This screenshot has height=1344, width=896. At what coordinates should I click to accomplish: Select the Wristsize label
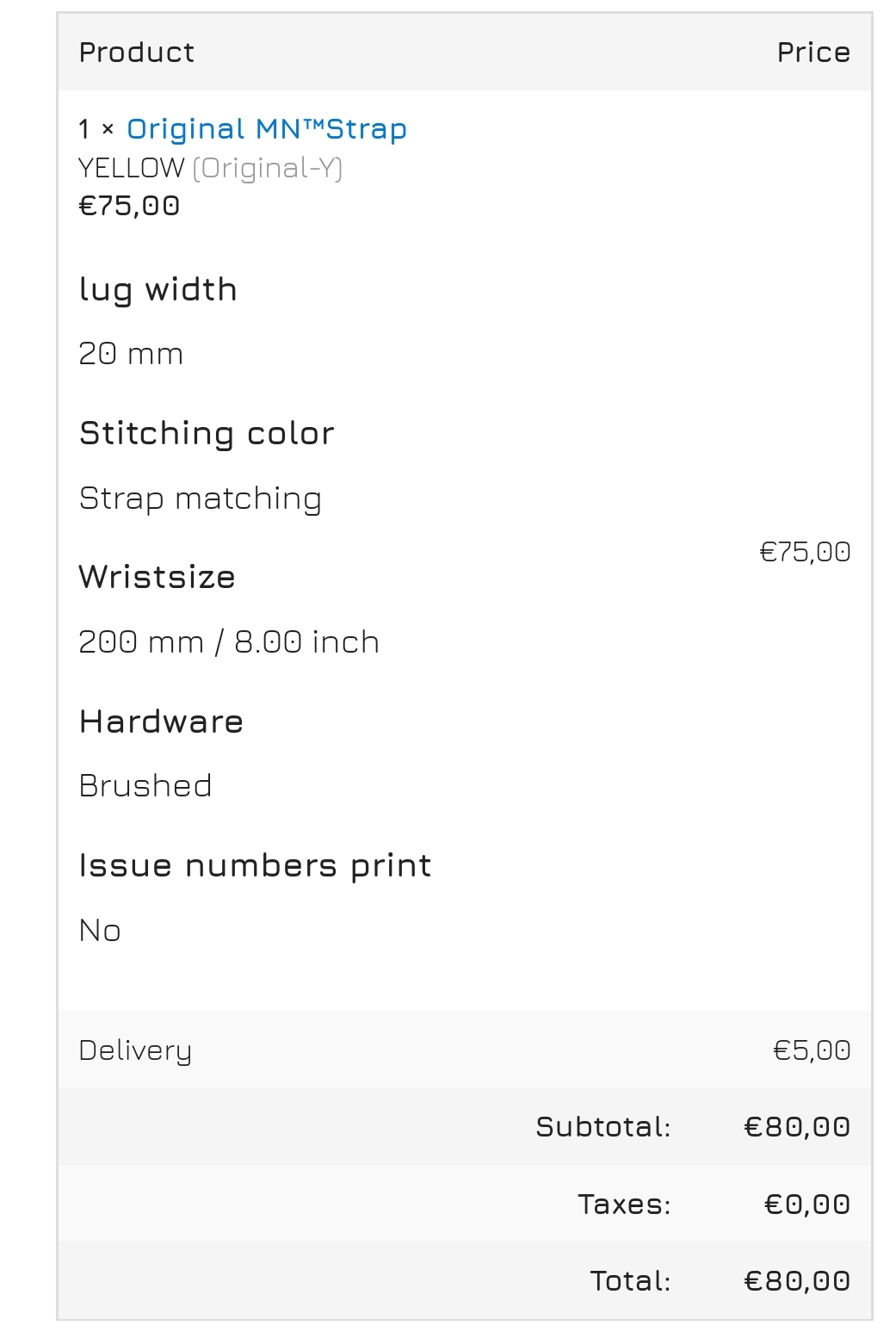coord(158,577)
